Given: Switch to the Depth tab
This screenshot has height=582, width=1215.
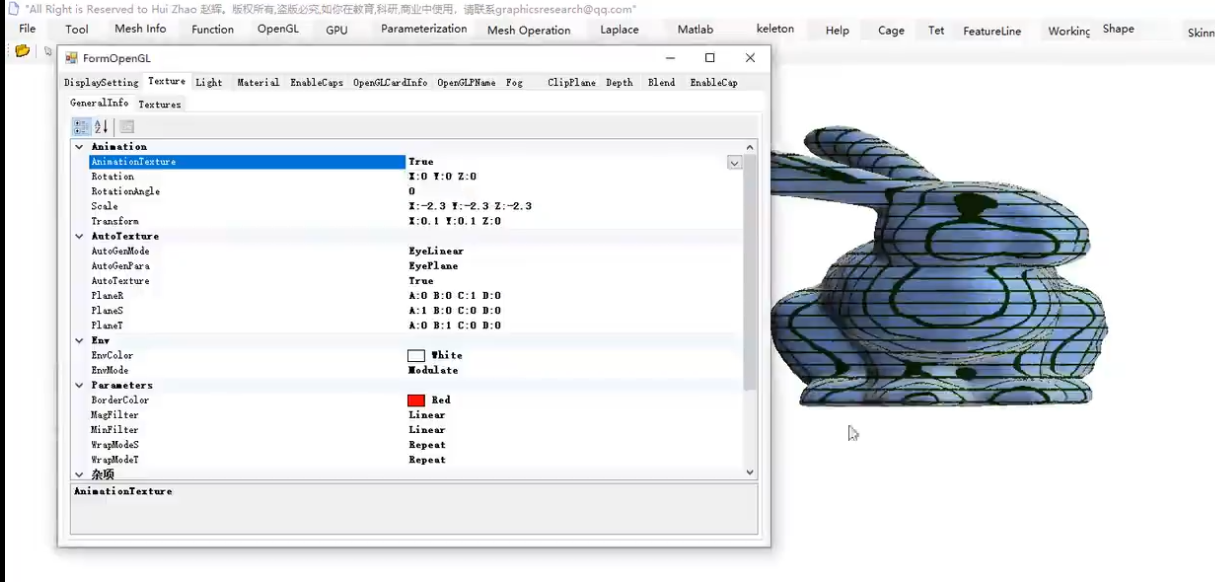Looking at the screenshot, I should [x=619, y=83].
